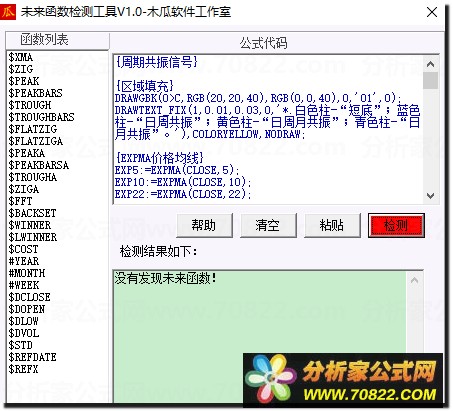453x411 pixels.
Task: Click the code box scroll-up arrow
Action: coord(430,64)
